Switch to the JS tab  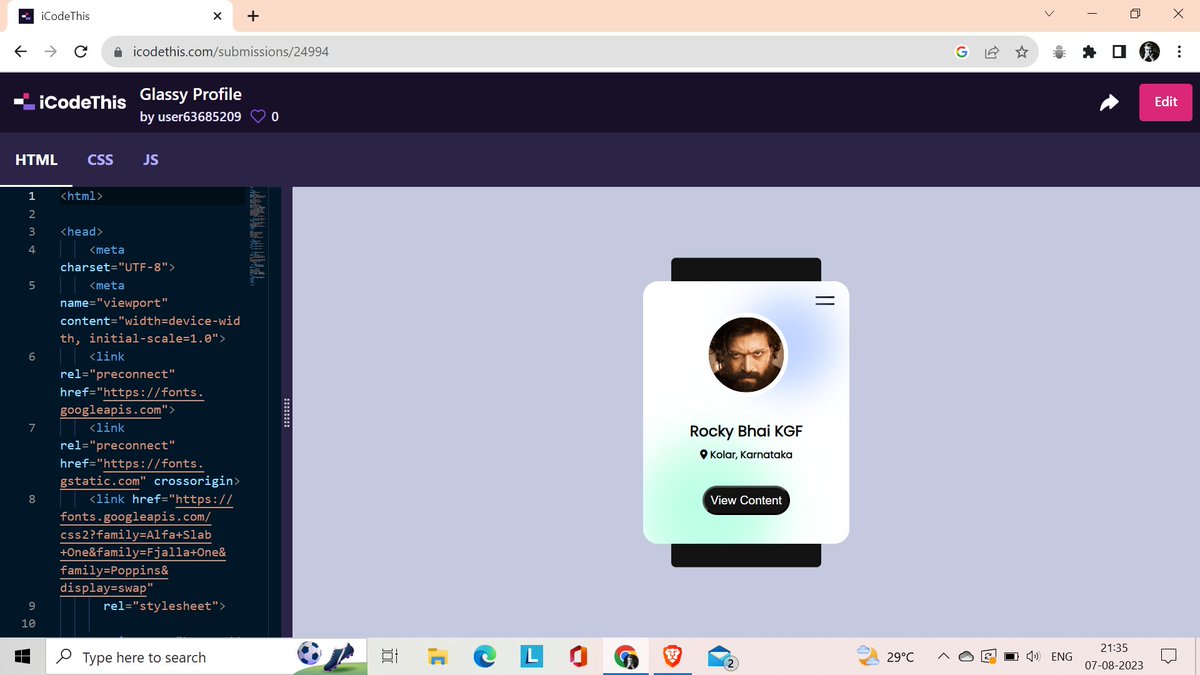point(151,160)
